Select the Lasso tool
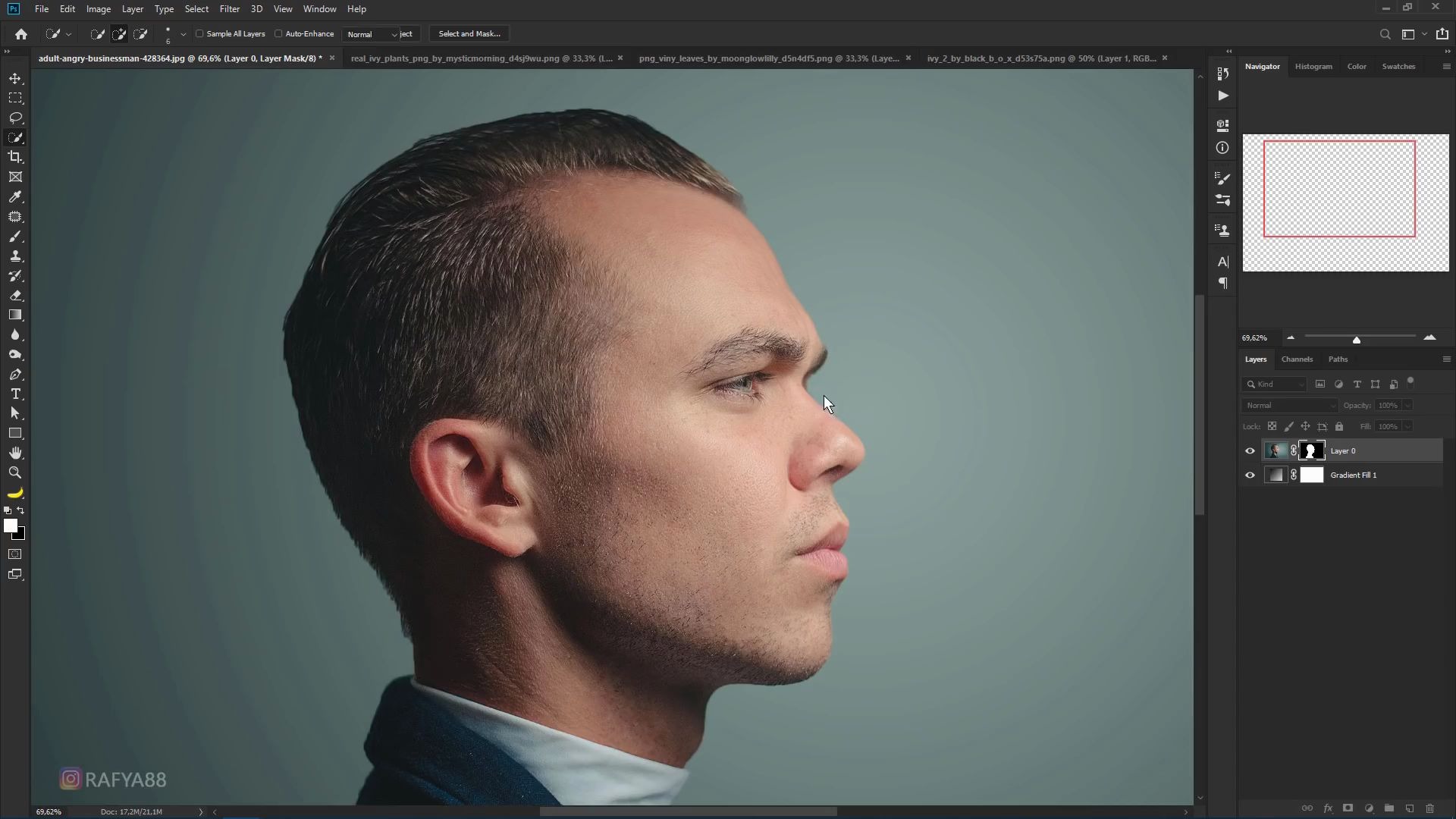This screenshot has width=1456, height=819. coord(15,118)
